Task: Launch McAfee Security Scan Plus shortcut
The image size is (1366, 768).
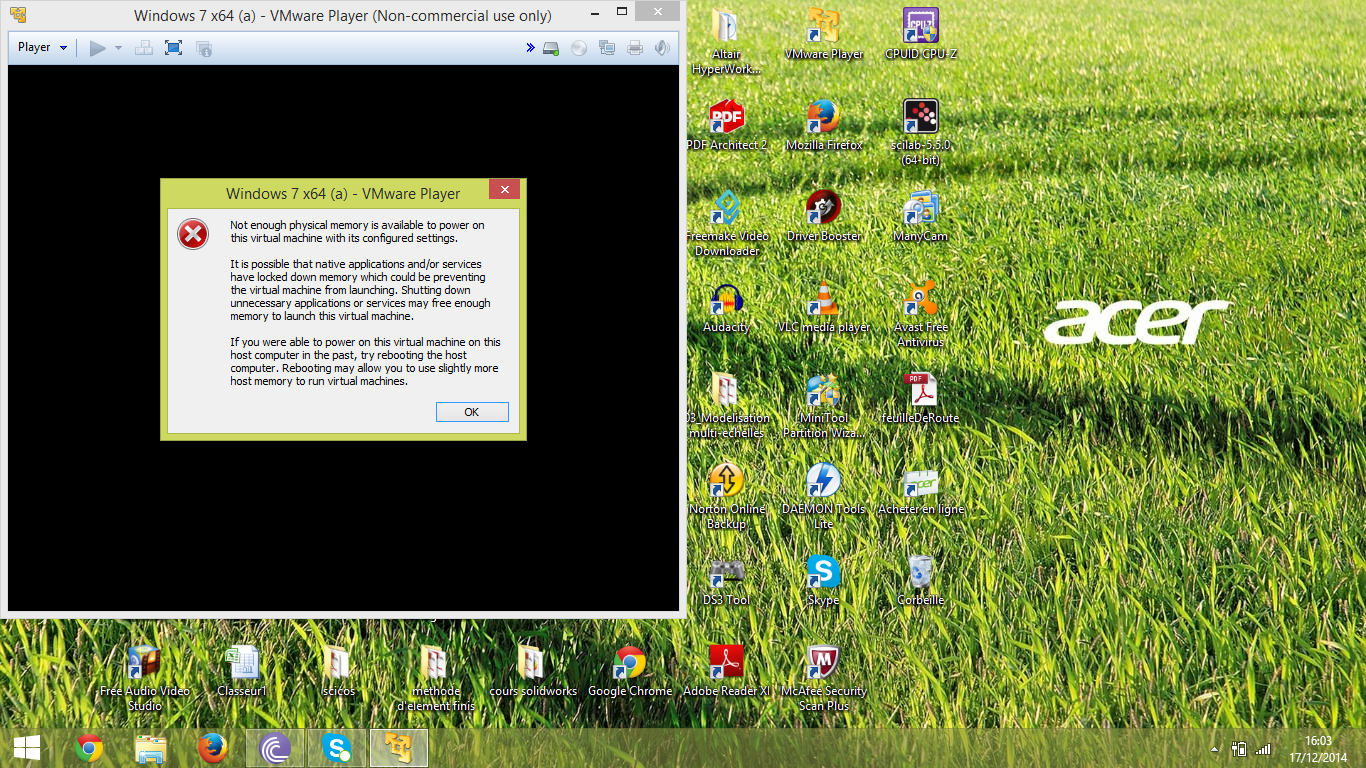Action: [824, 678]
